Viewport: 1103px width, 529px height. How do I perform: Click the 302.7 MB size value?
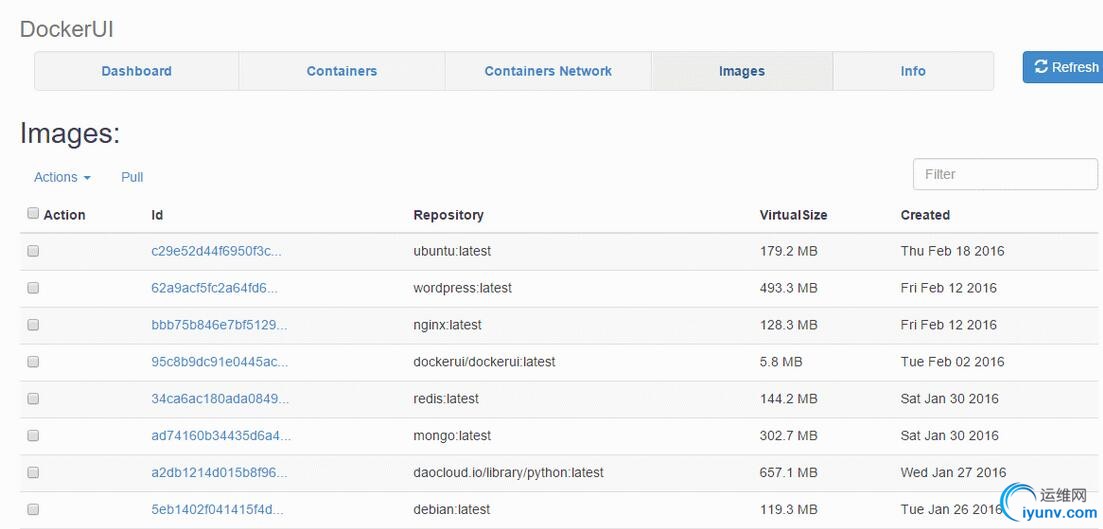[789, 435]
